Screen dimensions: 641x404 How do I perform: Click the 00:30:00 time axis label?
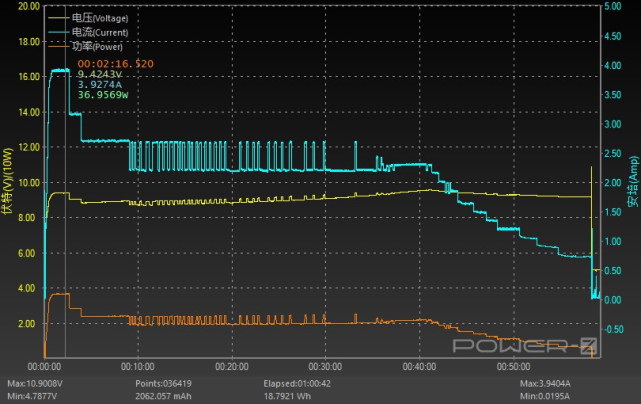pyautogui.click(x=325, y=366)
